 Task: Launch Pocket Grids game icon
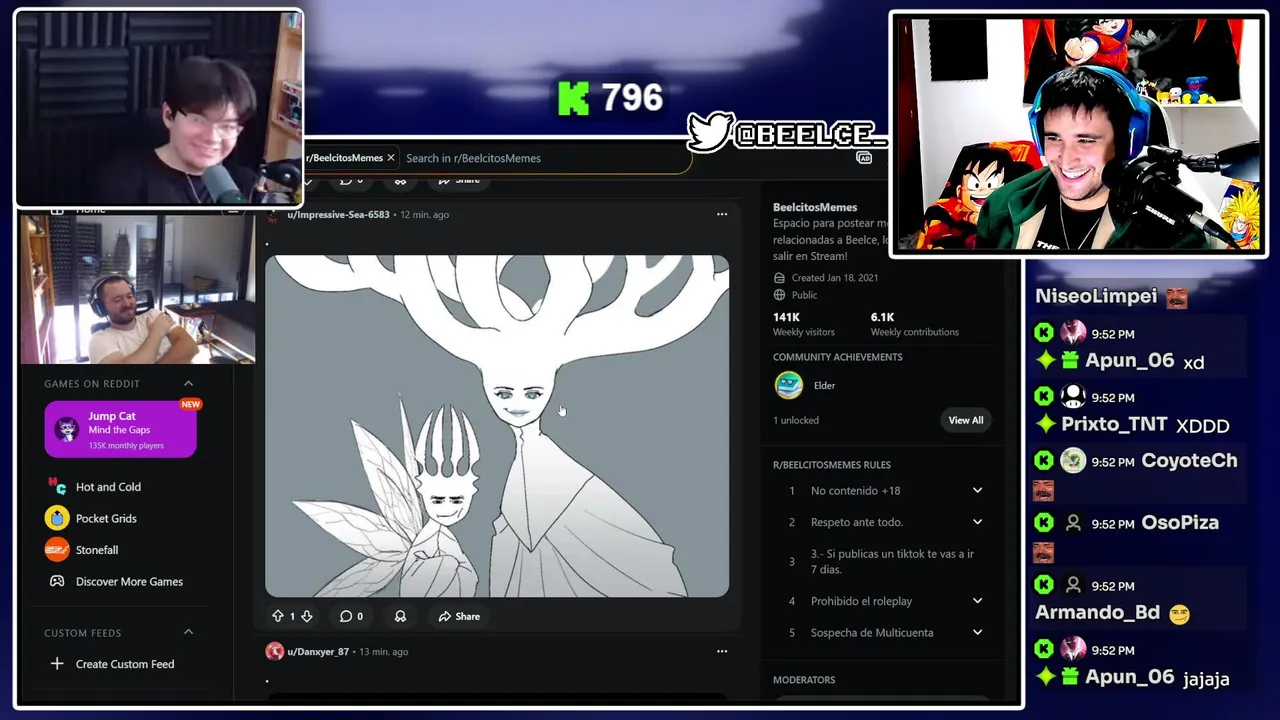point(57,518)
